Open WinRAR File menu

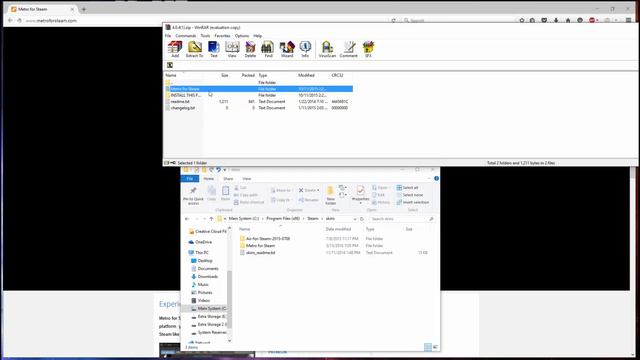pyautogui.click(x=168, y=36)
